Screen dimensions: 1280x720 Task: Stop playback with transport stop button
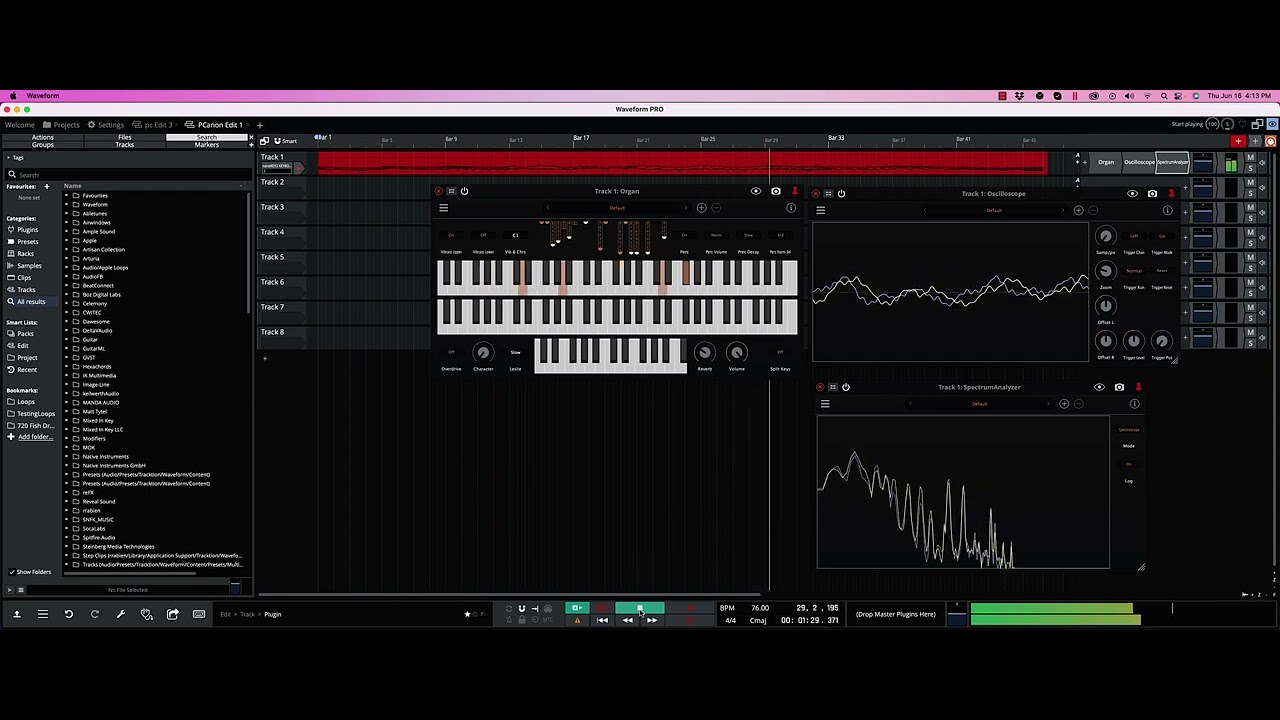tap(640, 608)
